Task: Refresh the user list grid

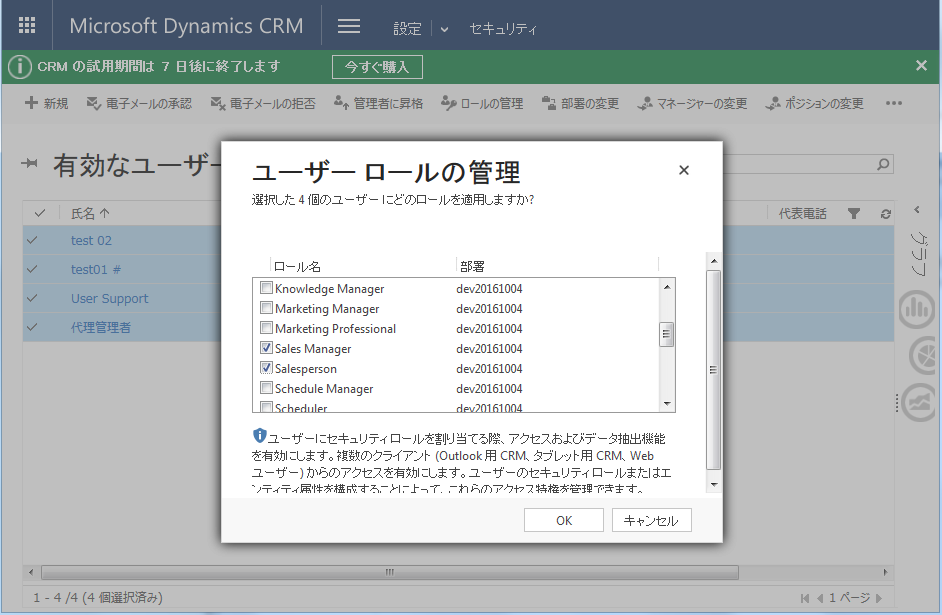Action: click(886, 214)
